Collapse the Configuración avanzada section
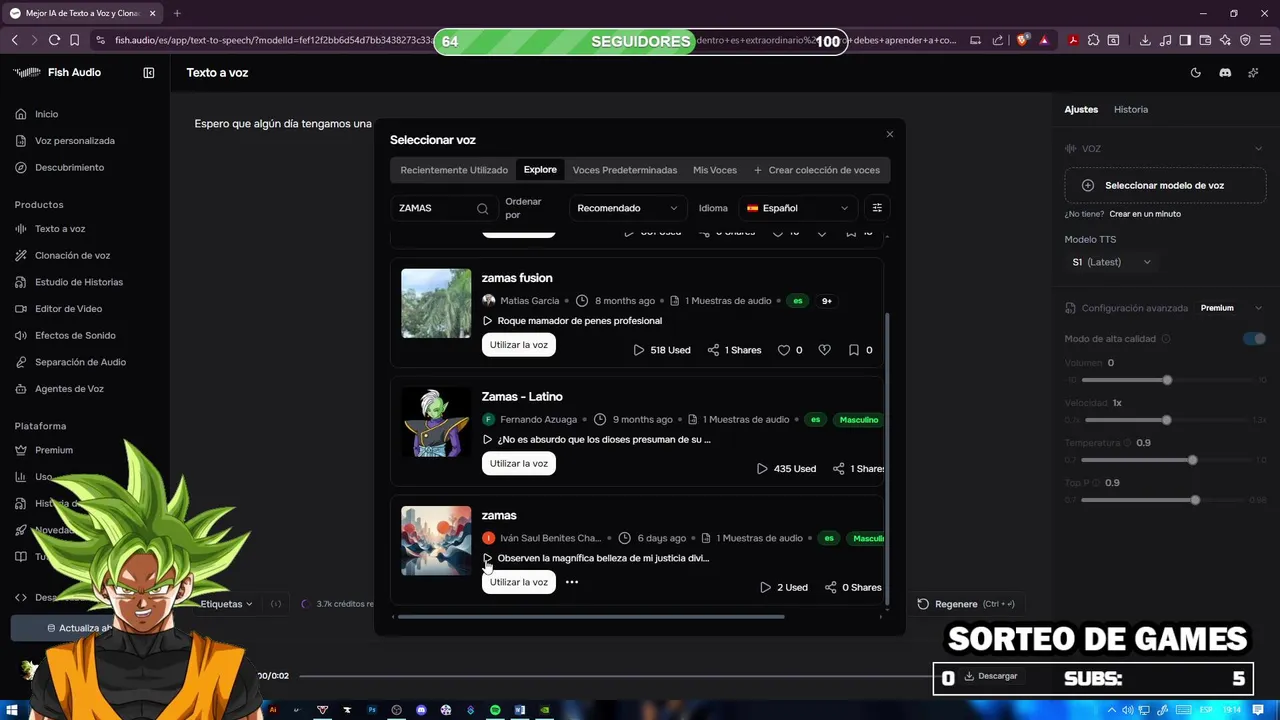 [1258, 308]
